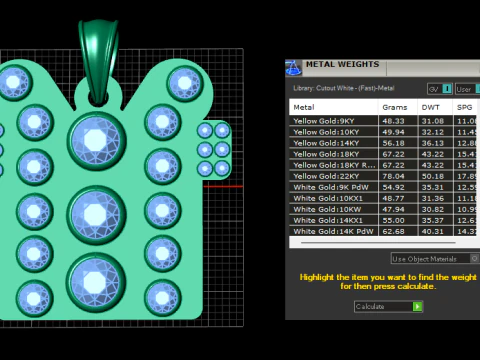Click the Metal Weights scale icon

tap(294, 68)
